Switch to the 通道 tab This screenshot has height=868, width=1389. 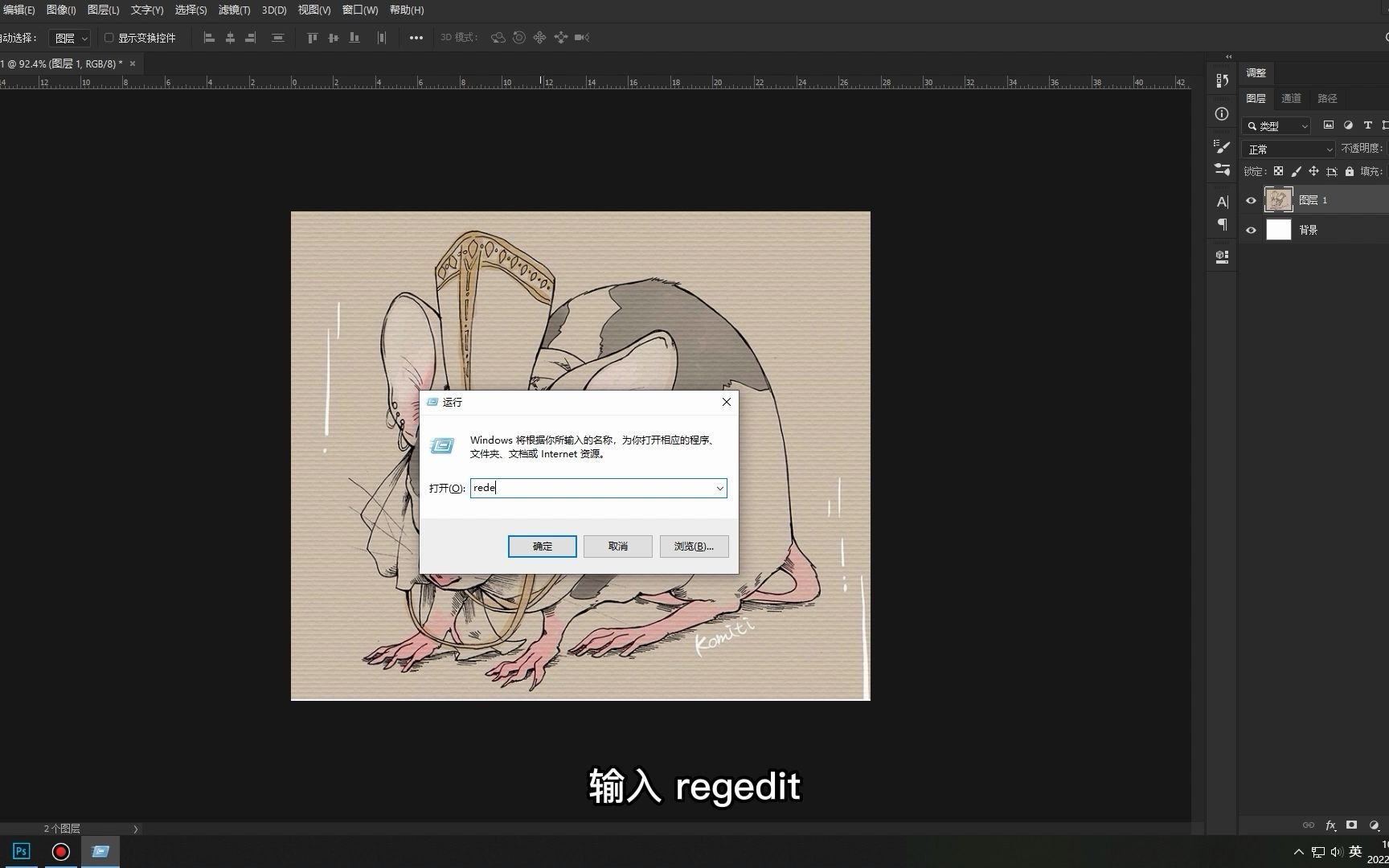[1291, 98]
